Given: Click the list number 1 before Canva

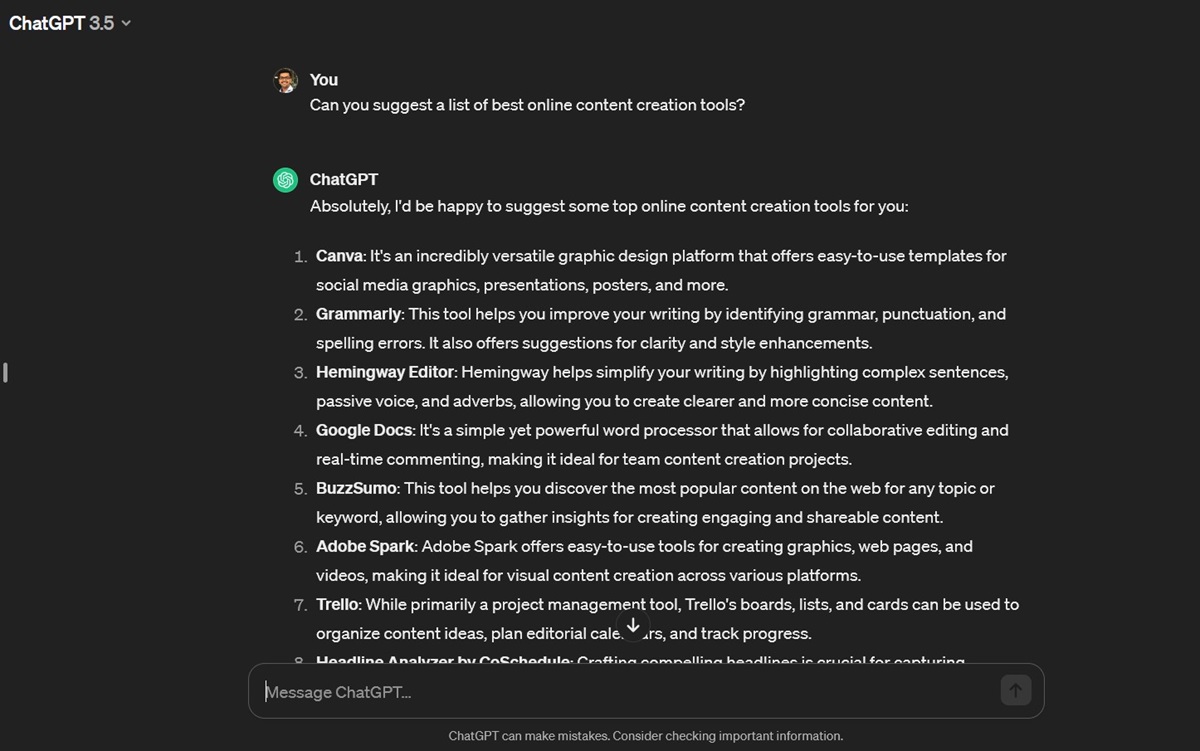Looking at the screenshot, I should pyautogui.click(x=300, y=257).
